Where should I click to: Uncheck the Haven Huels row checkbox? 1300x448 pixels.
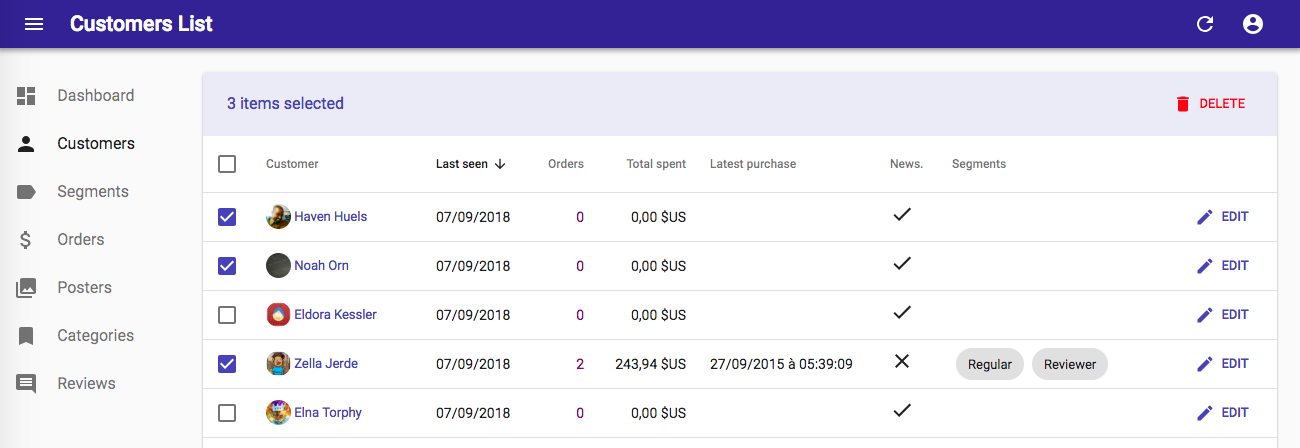click(227, 217)
